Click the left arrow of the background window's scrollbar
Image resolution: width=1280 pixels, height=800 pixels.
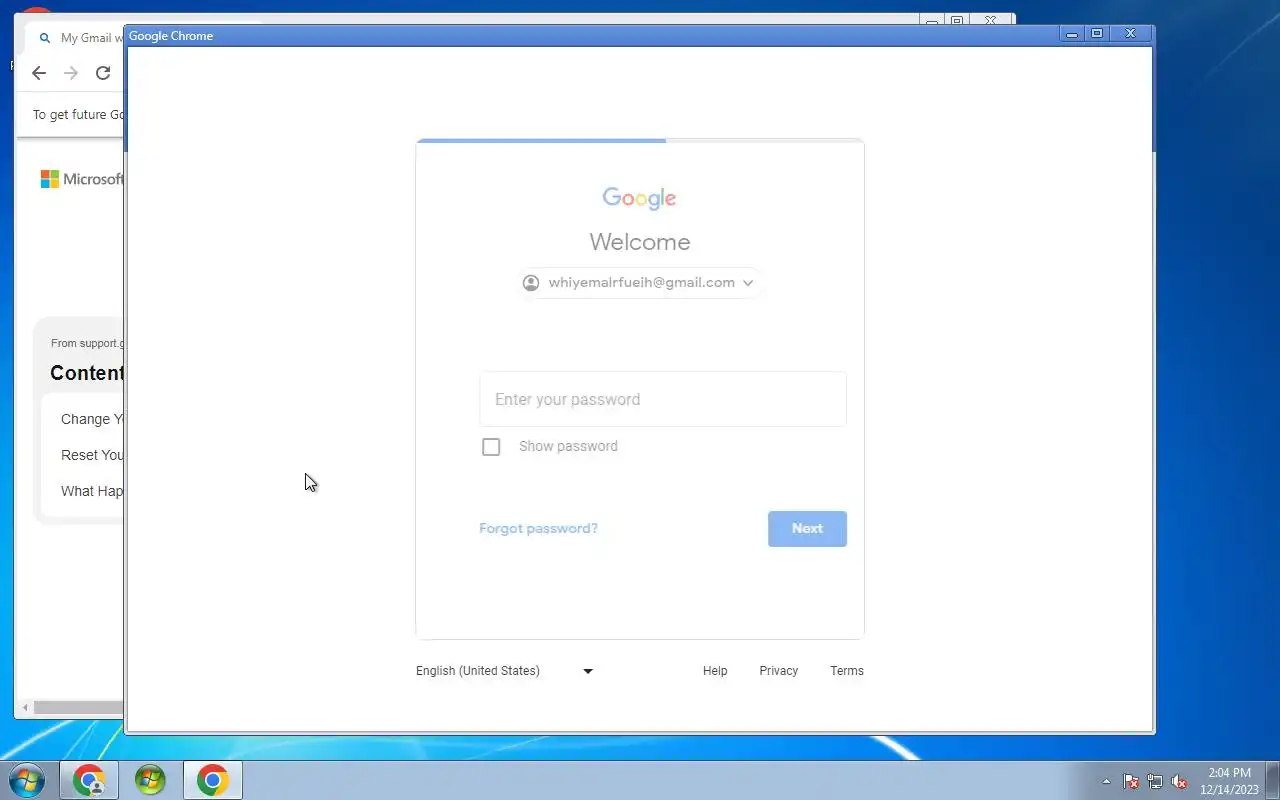click(x=26, y=708)
